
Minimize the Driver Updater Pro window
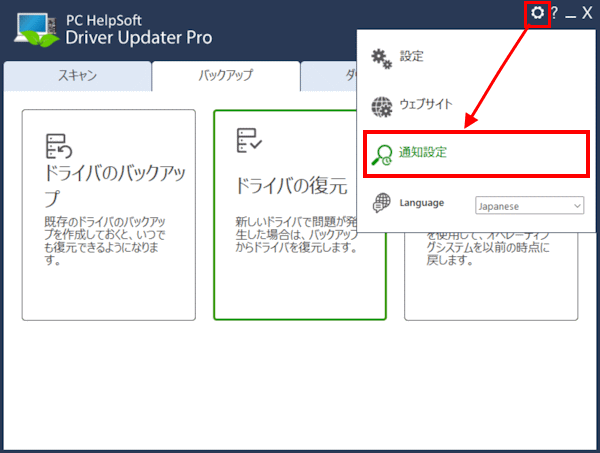point(570,16)
